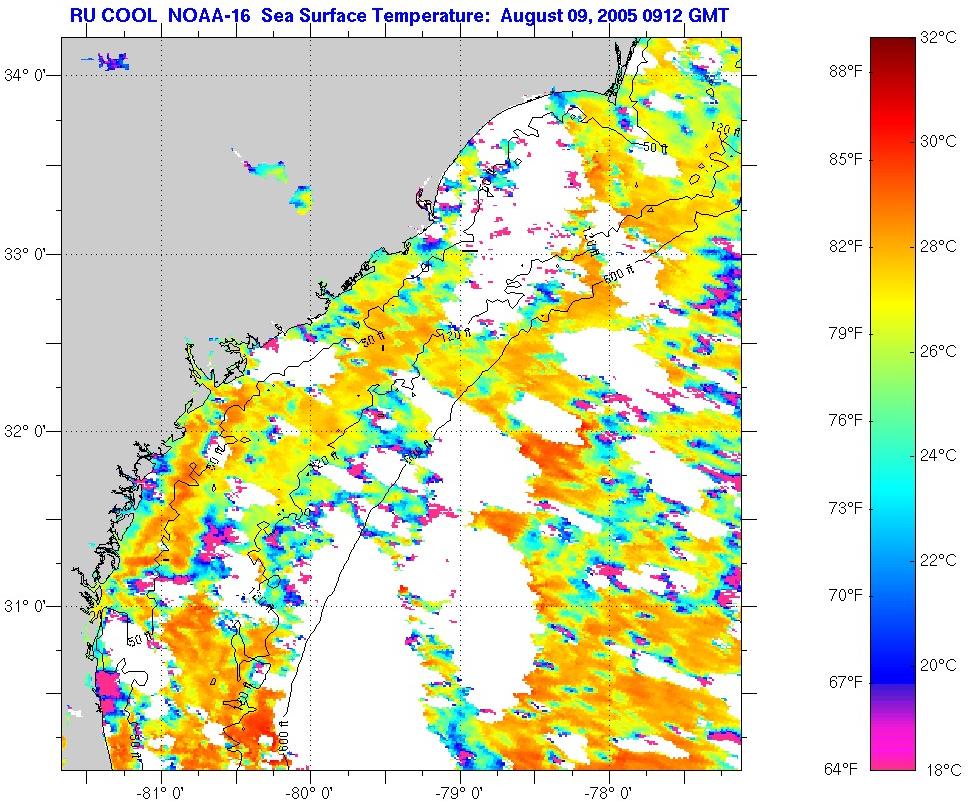
Task: Click the 26°C label on the legend
Action: [938, 351]
